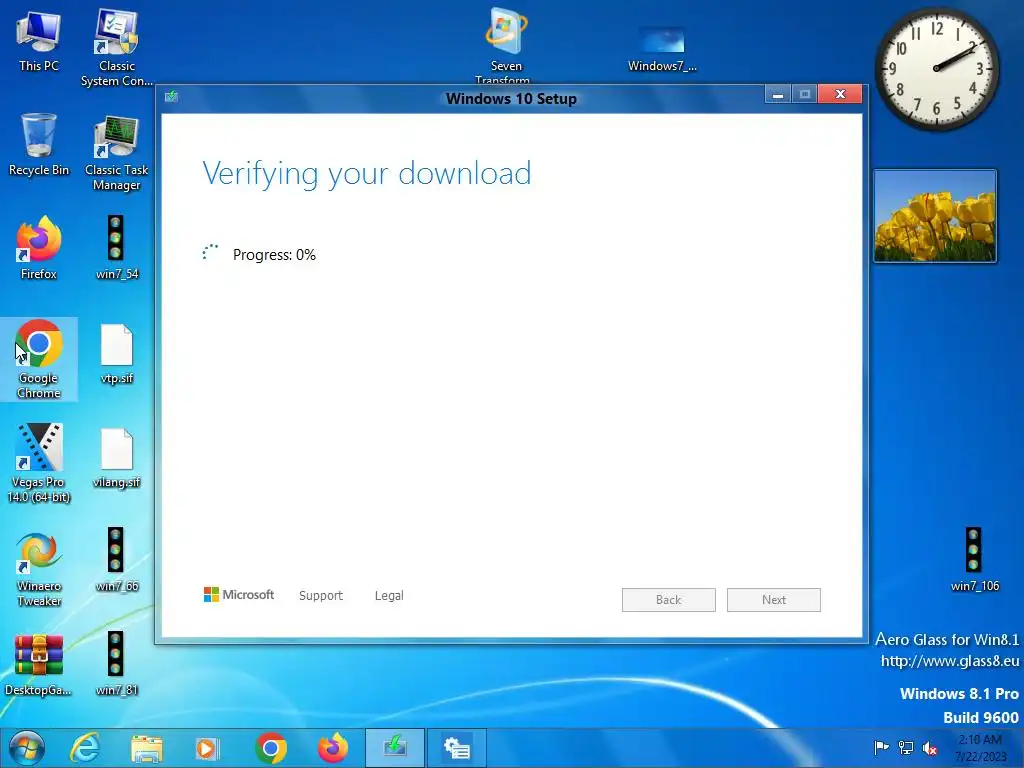Viewport: 1024px width, 768px height.
Task: Select the Windows7_... desktop icon
Action: [662, 49]
